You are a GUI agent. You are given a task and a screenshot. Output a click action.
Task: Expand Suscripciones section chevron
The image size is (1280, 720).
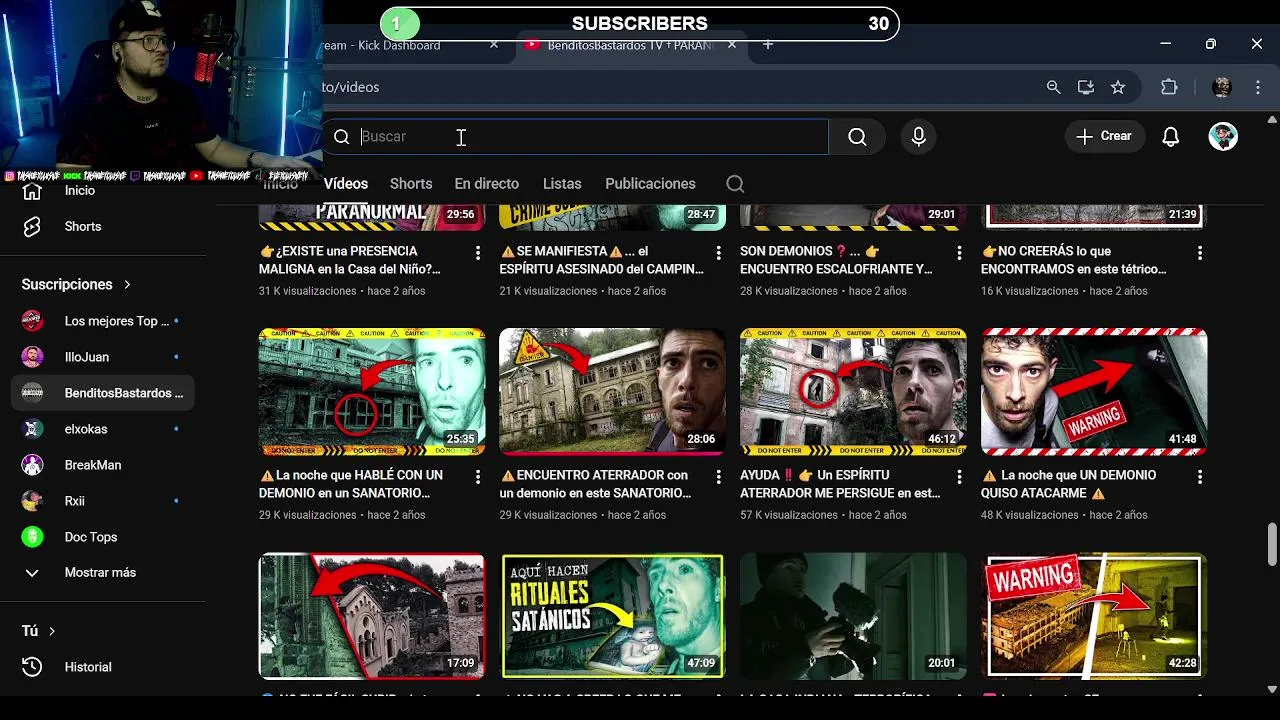[x=127, y=285]
